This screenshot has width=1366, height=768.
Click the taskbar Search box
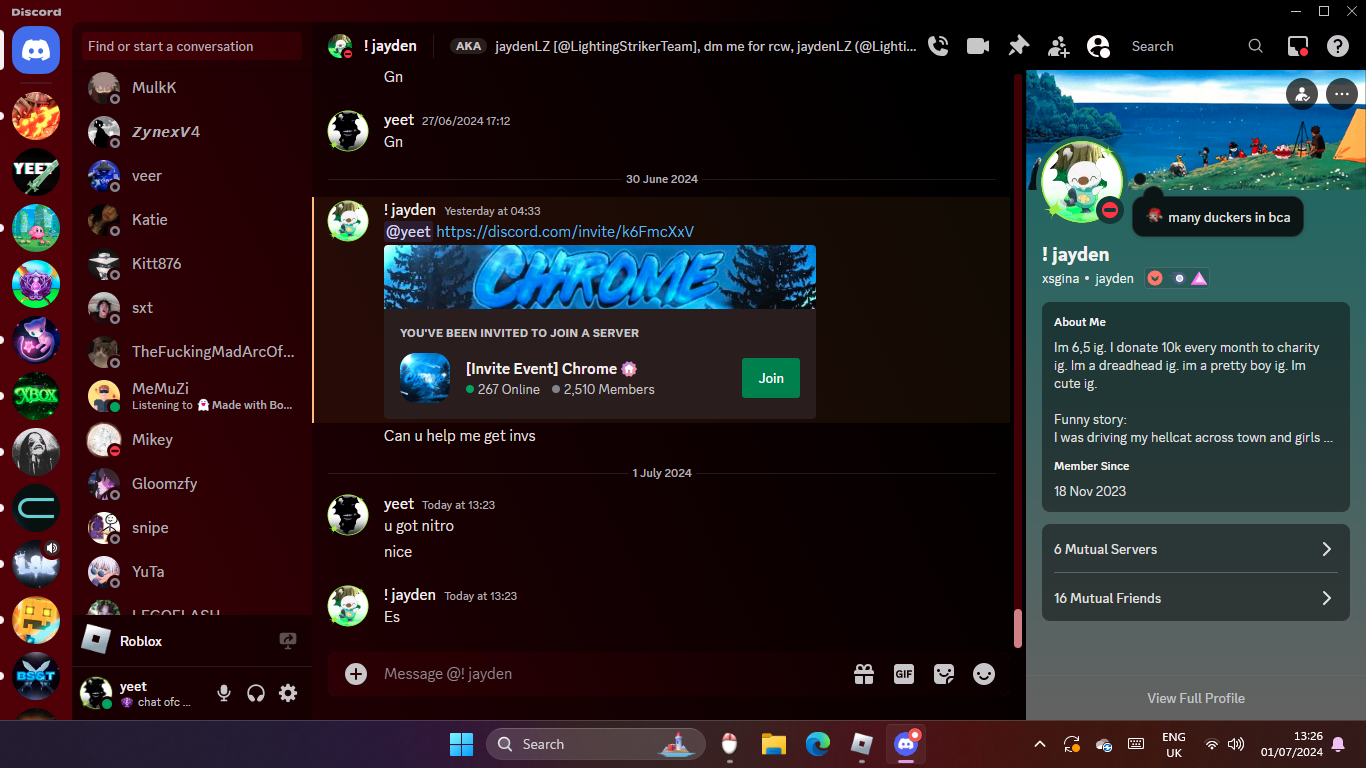pyautogui.click(x=596, y=744)
